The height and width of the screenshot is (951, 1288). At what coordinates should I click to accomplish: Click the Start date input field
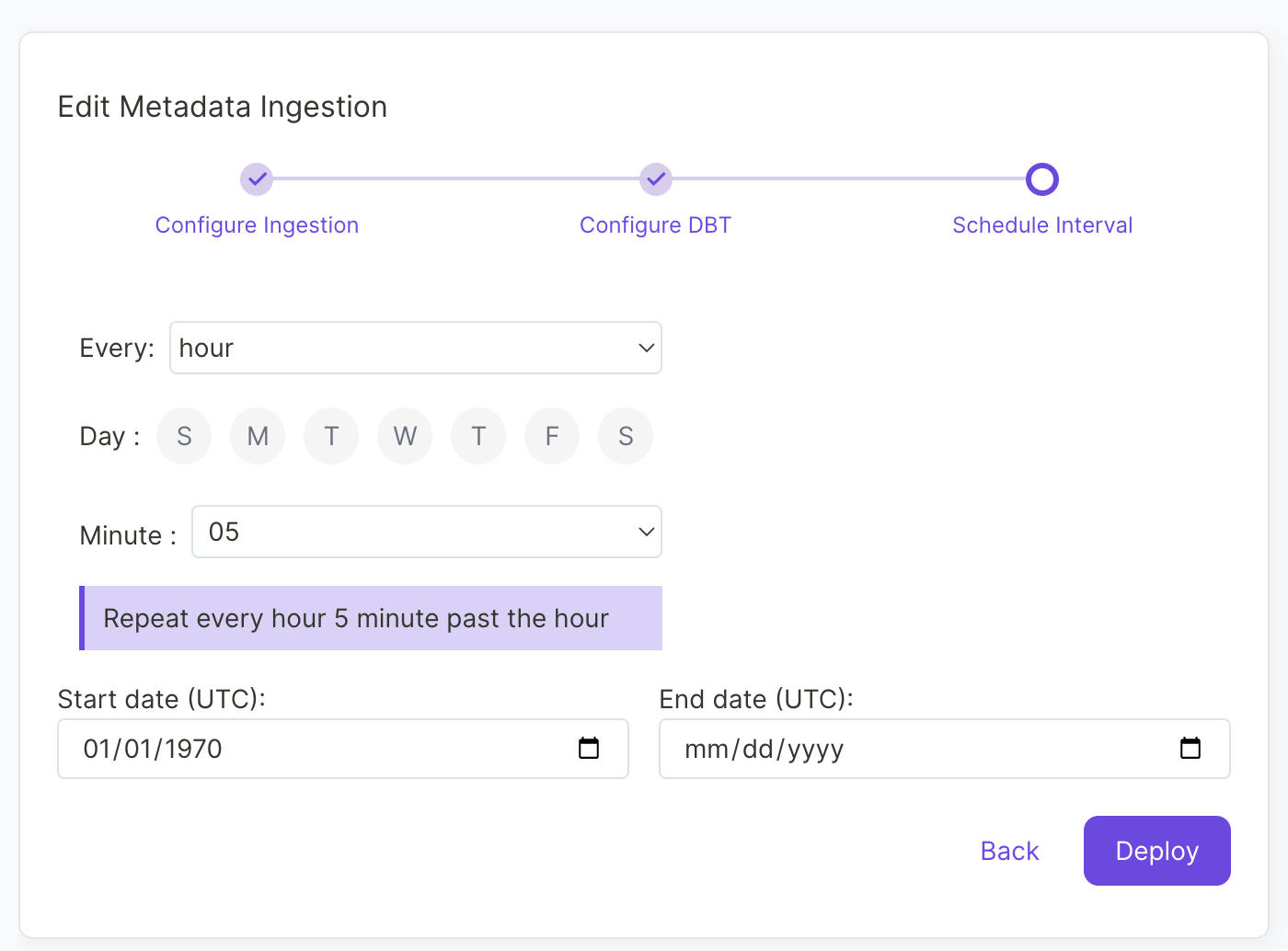(x=276, y=749)
